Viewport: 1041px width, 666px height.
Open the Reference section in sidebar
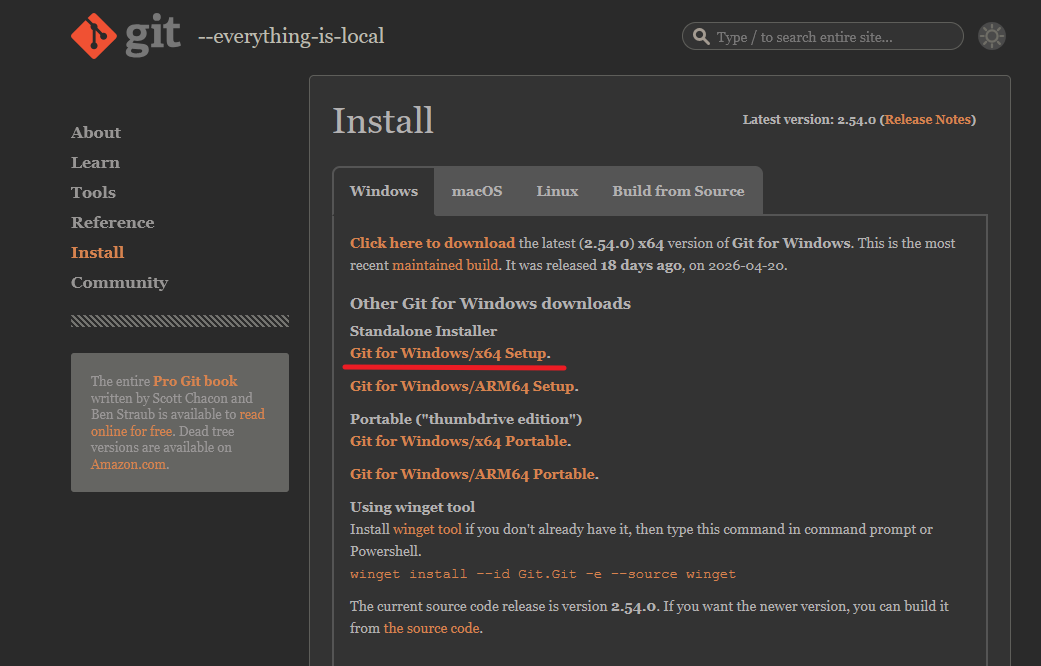click(112, 222)
